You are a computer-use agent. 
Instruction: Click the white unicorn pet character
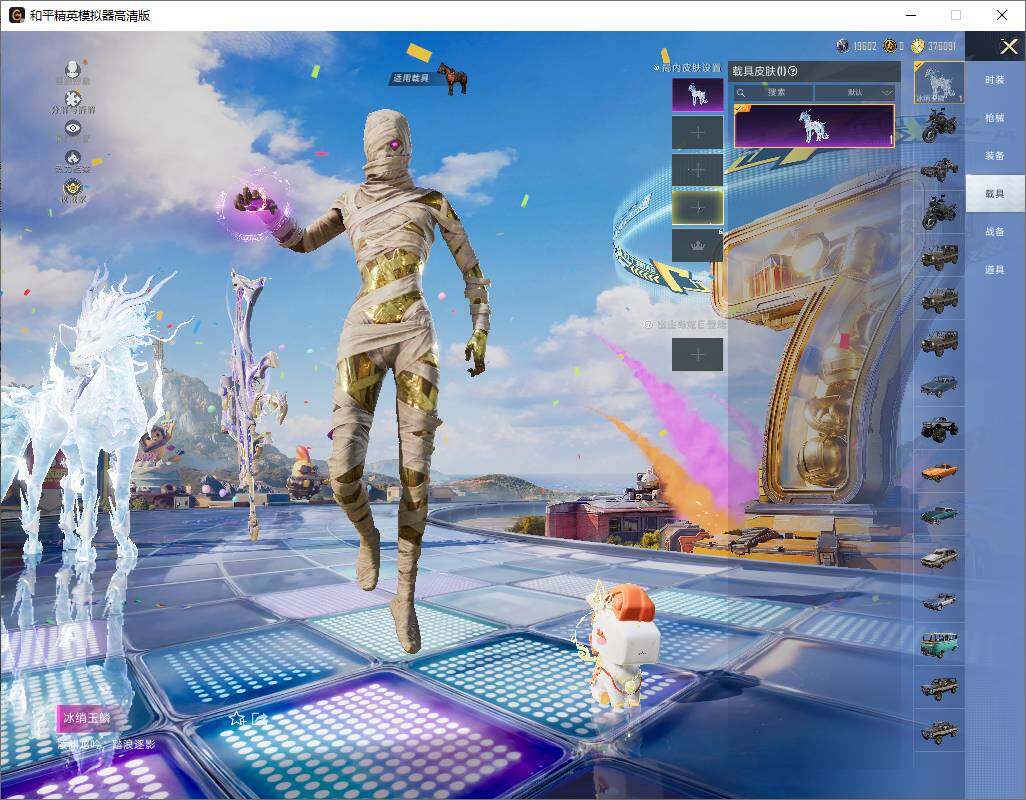pyautogui.click(x=620, y=644)
